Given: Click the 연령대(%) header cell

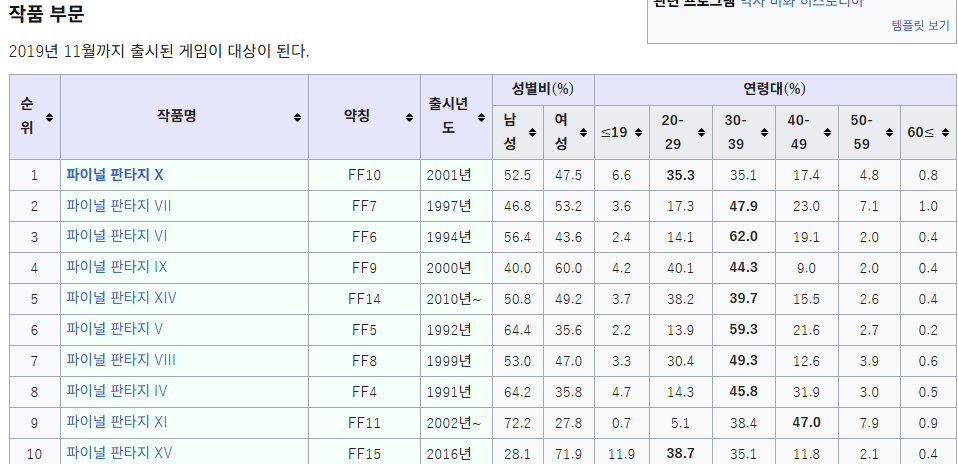Looking at the screenshot, I should tap(774, 89).
